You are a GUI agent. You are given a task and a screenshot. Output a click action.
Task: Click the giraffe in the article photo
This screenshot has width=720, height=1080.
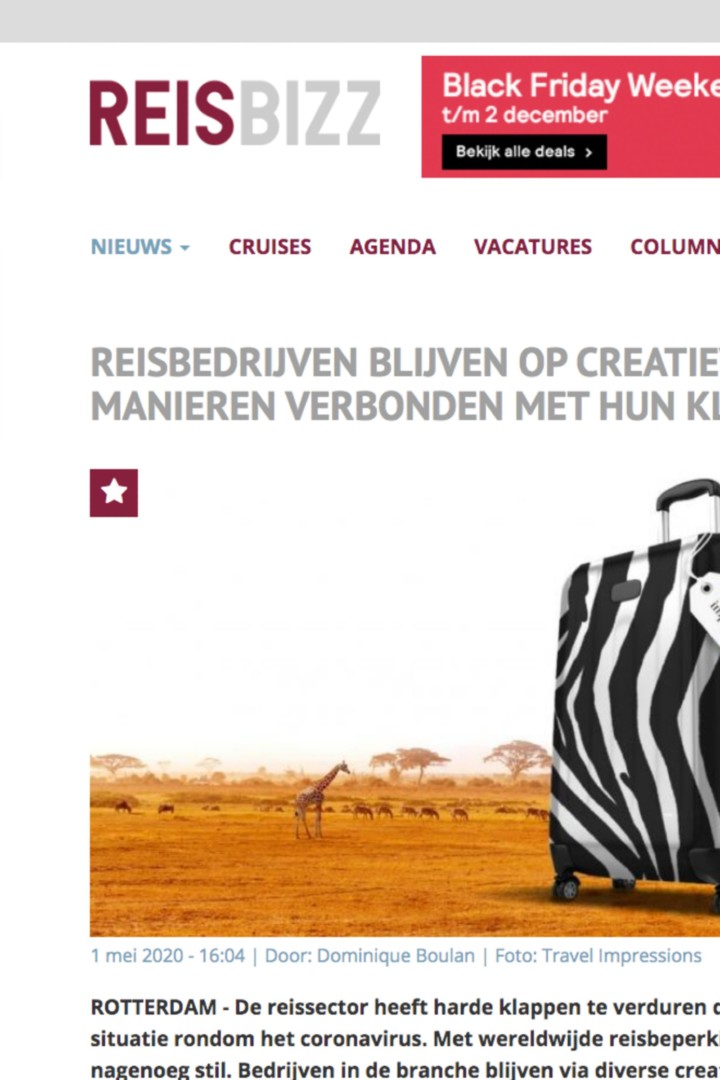click(320, 800)
